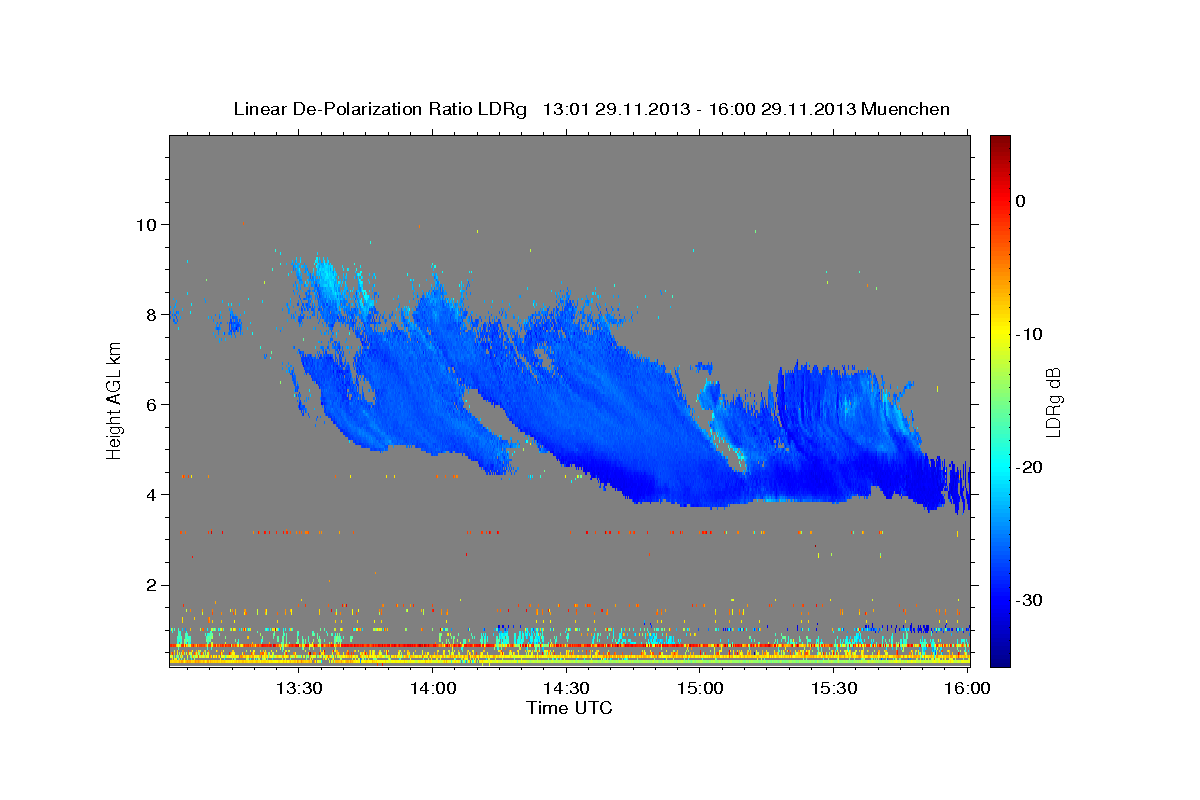Image resolution: width=1200 pixels, height=800 pixels.
Task: Click the 16:00 time tick label
Action: coord(967,688)
